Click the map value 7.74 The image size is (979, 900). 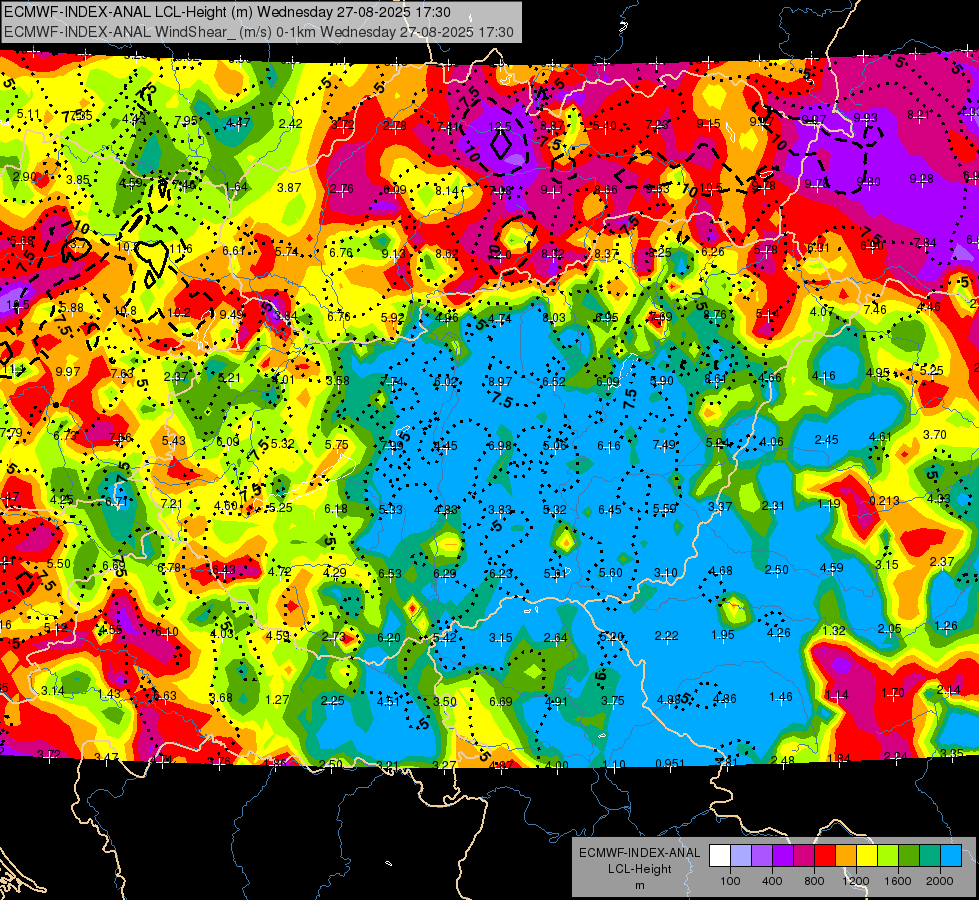(391, 382)
